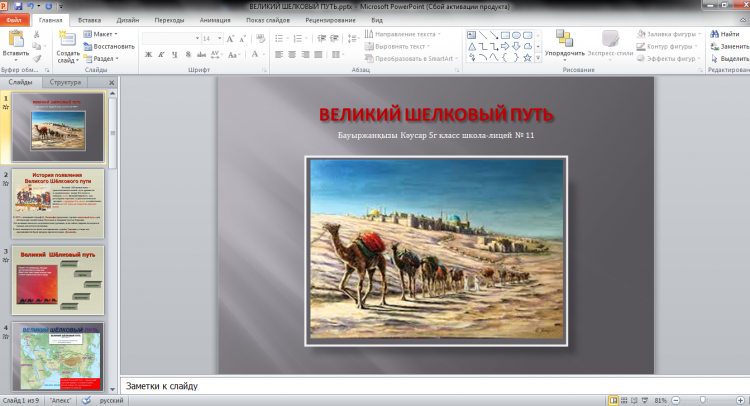Click the Increase font size icon
The image size is (750, 406).
tap(231, 39)
